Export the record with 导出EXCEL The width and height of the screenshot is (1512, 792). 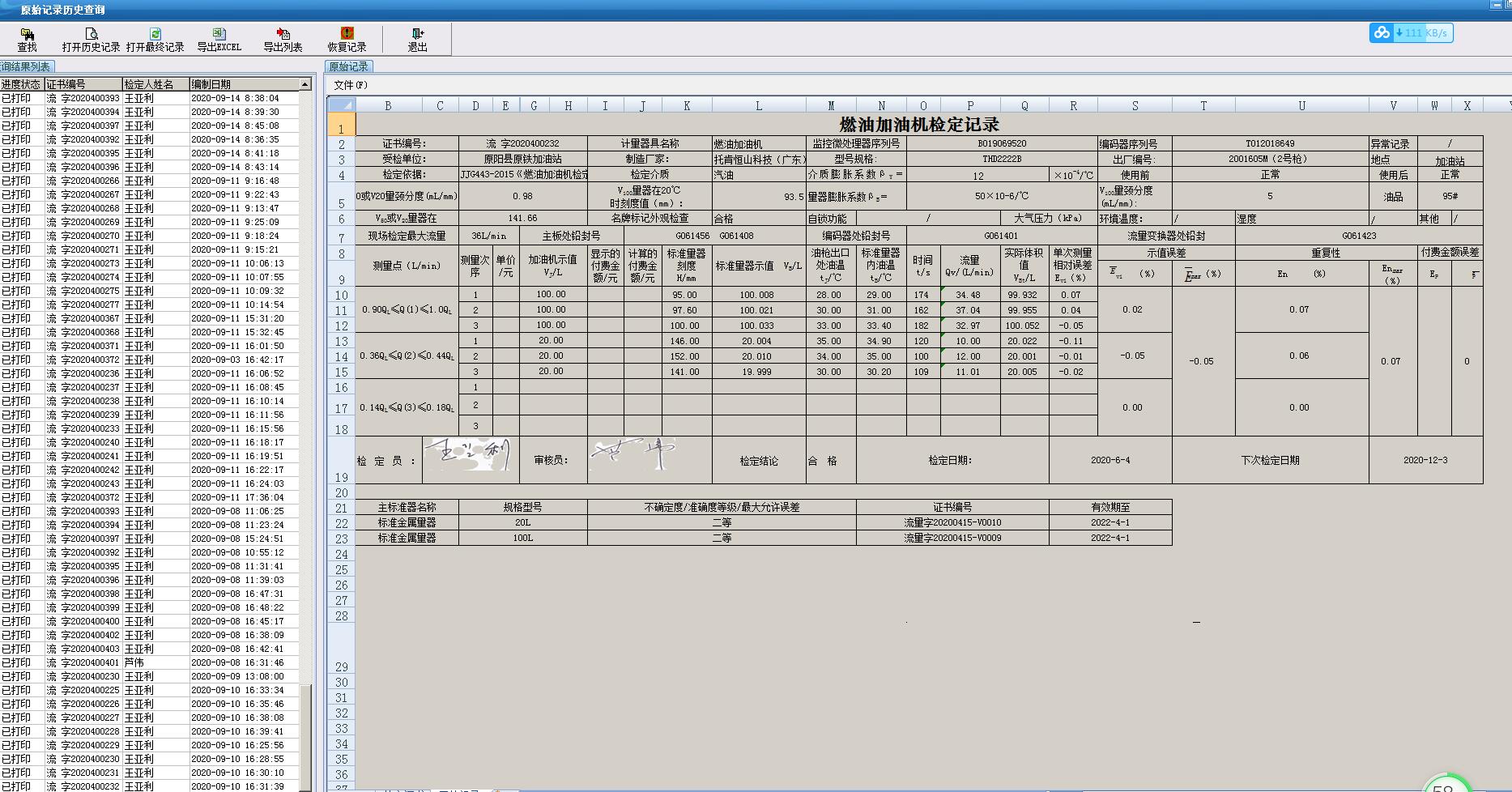pyautogui.click(x=219, y=39)
